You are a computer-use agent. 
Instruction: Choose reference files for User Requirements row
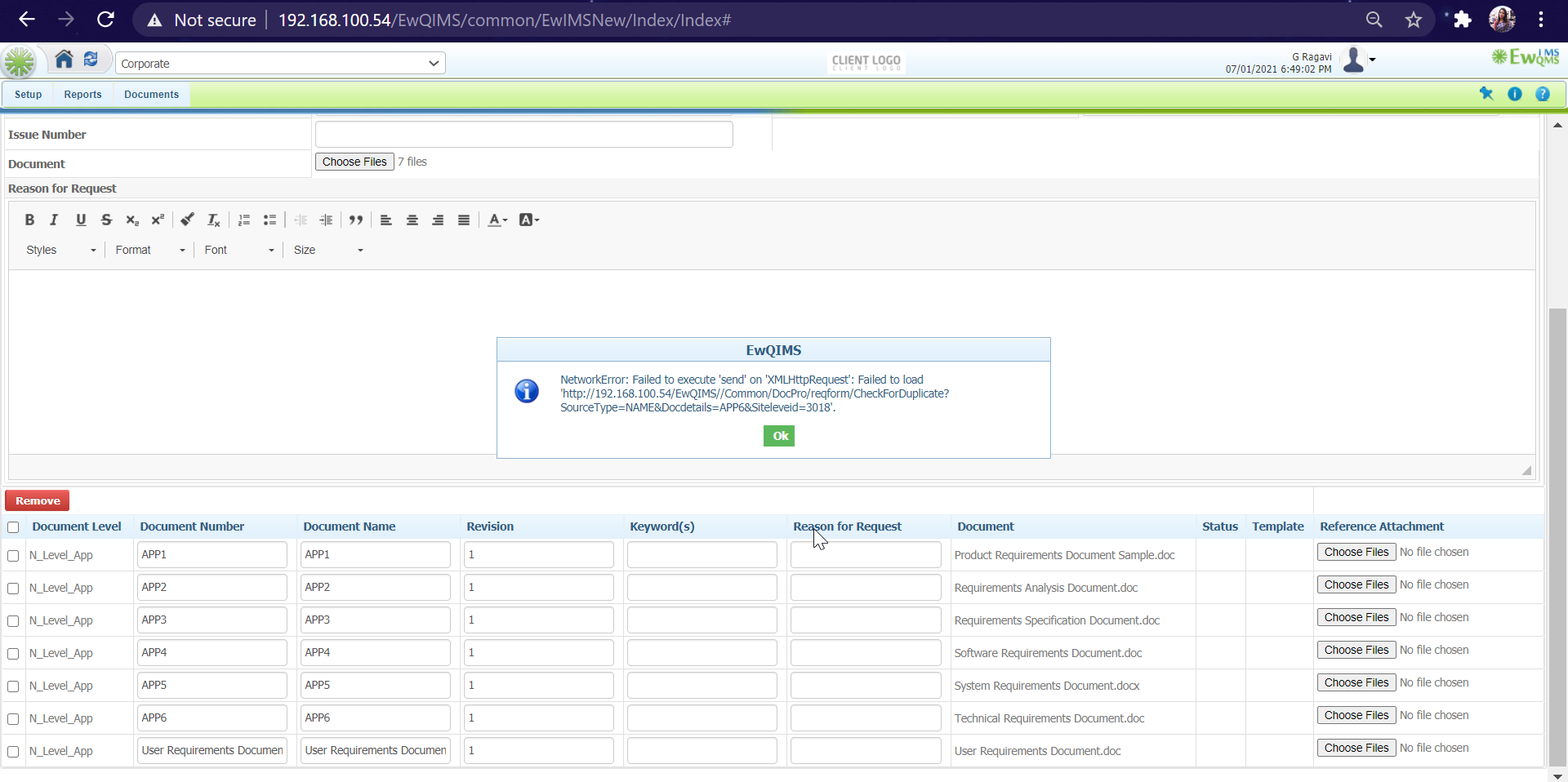coord(1356,748)
